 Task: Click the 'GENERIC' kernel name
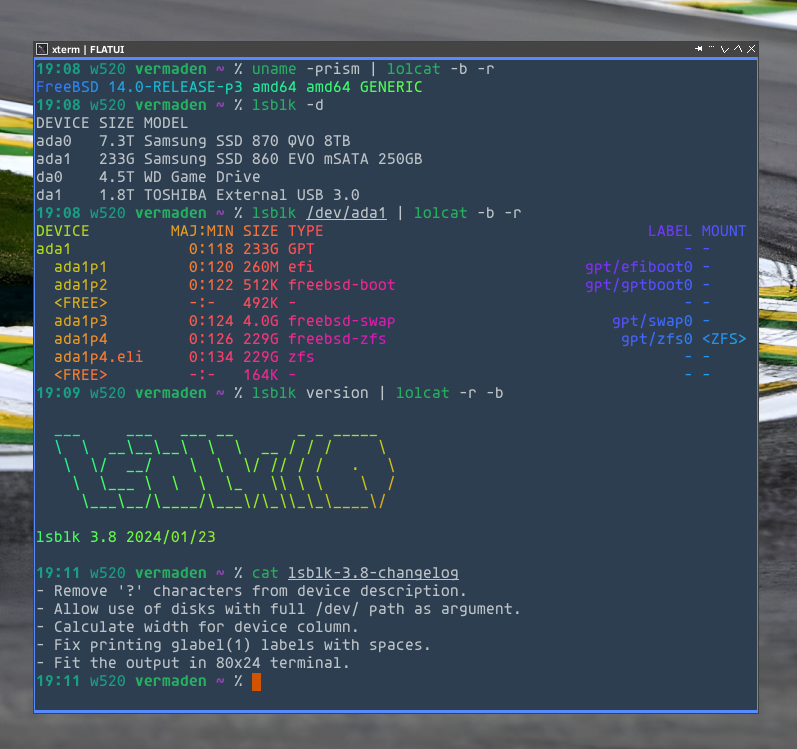[x=391, y=87]
